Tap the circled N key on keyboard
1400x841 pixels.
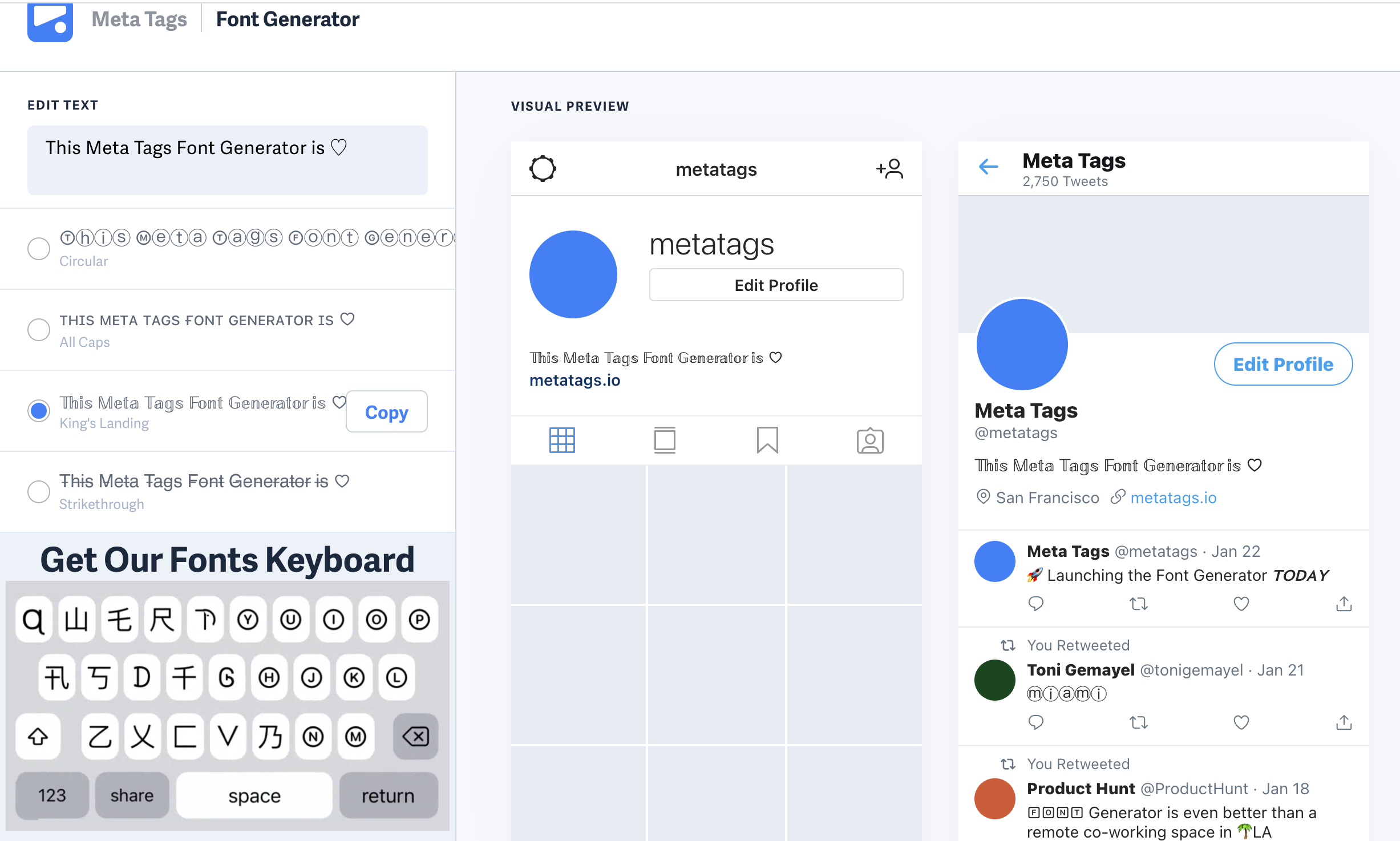pos(313,737)
